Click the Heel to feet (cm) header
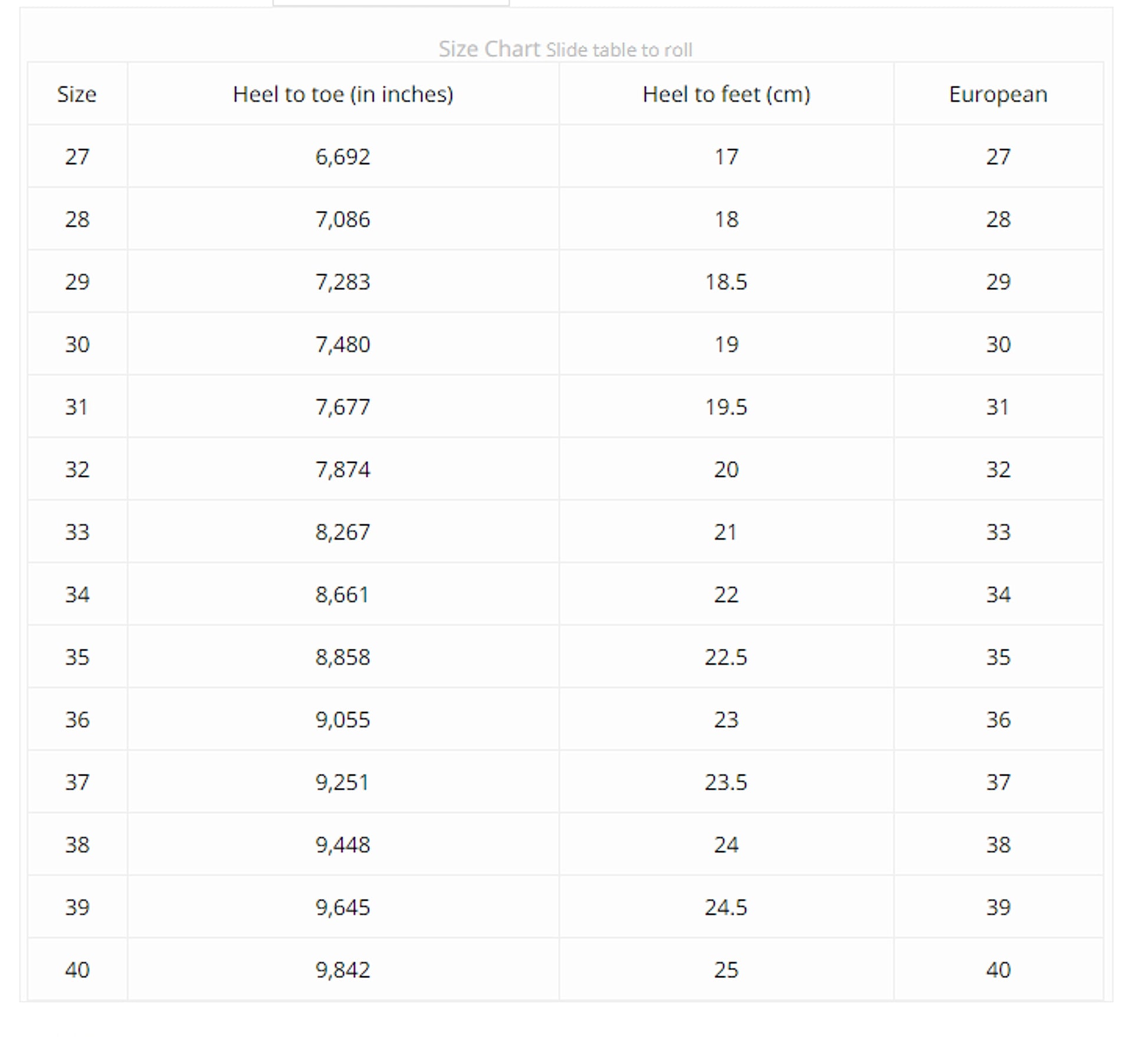The image size is (1148, 1037). tap(726, 94)
